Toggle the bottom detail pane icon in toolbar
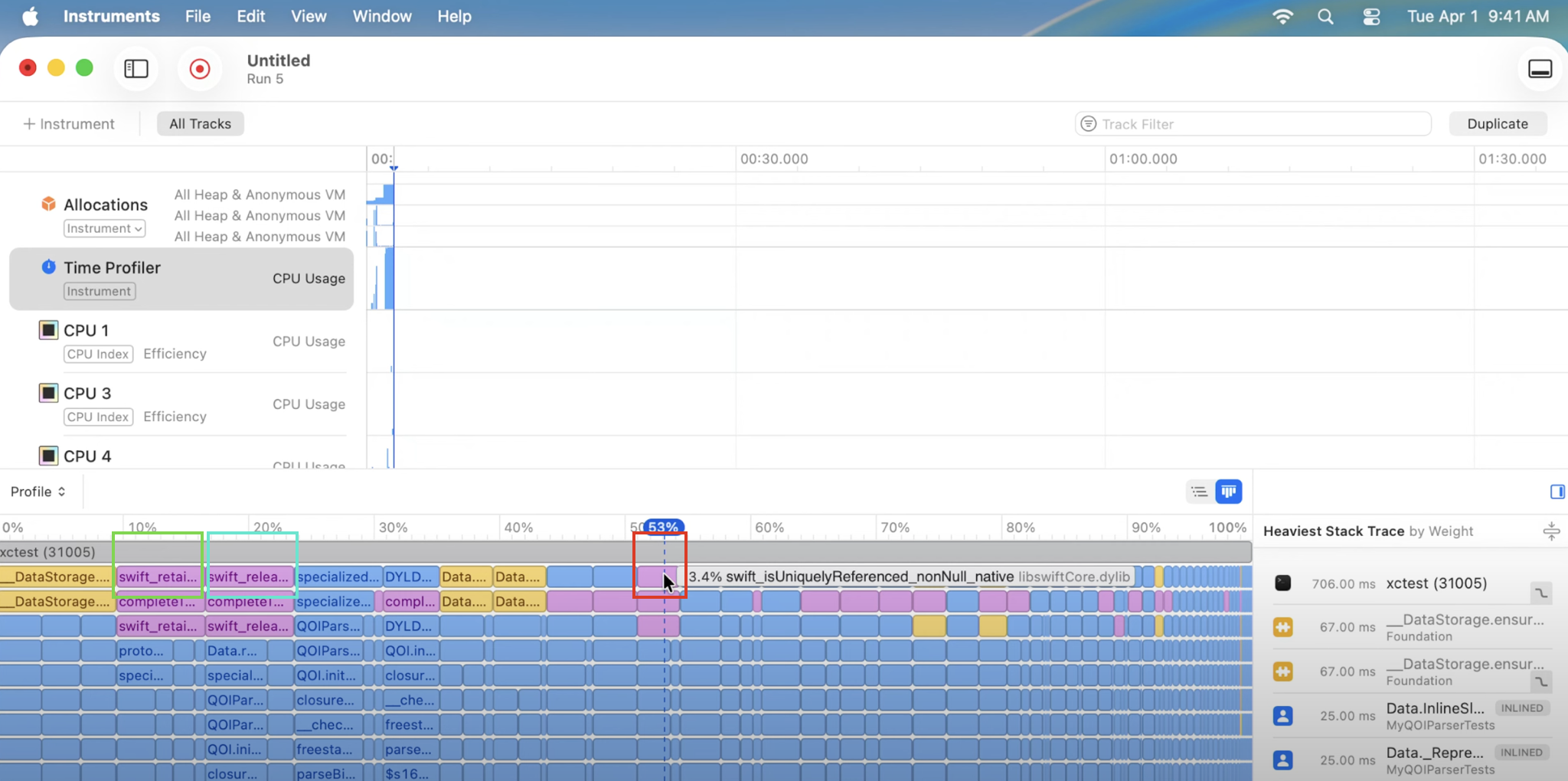The height and width of the screenshot is (781, 1568). (1540, 69)
